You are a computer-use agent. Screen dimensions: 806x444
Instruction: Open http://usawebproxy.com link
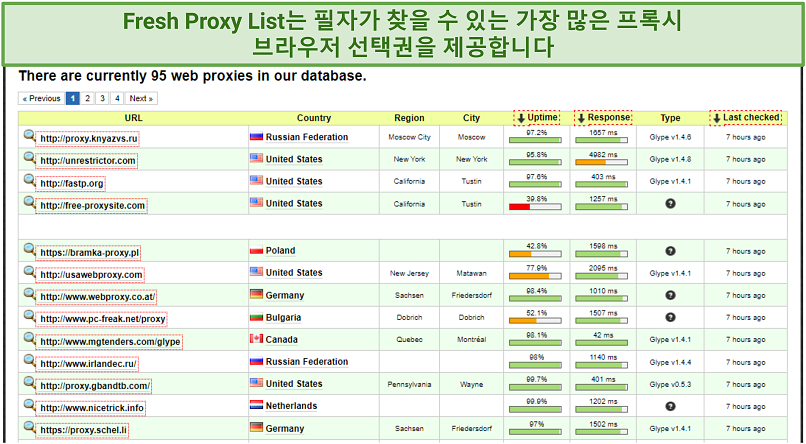pyautogui.click(x=91, y=275)
